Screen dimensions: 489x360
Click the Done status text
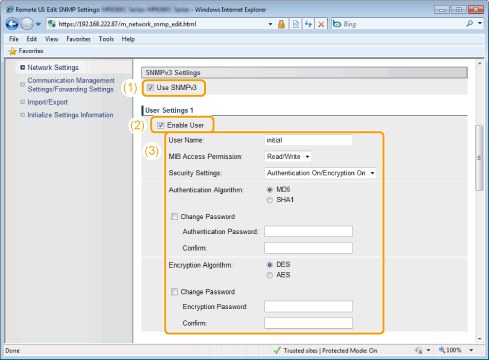(x=12, y=351)
